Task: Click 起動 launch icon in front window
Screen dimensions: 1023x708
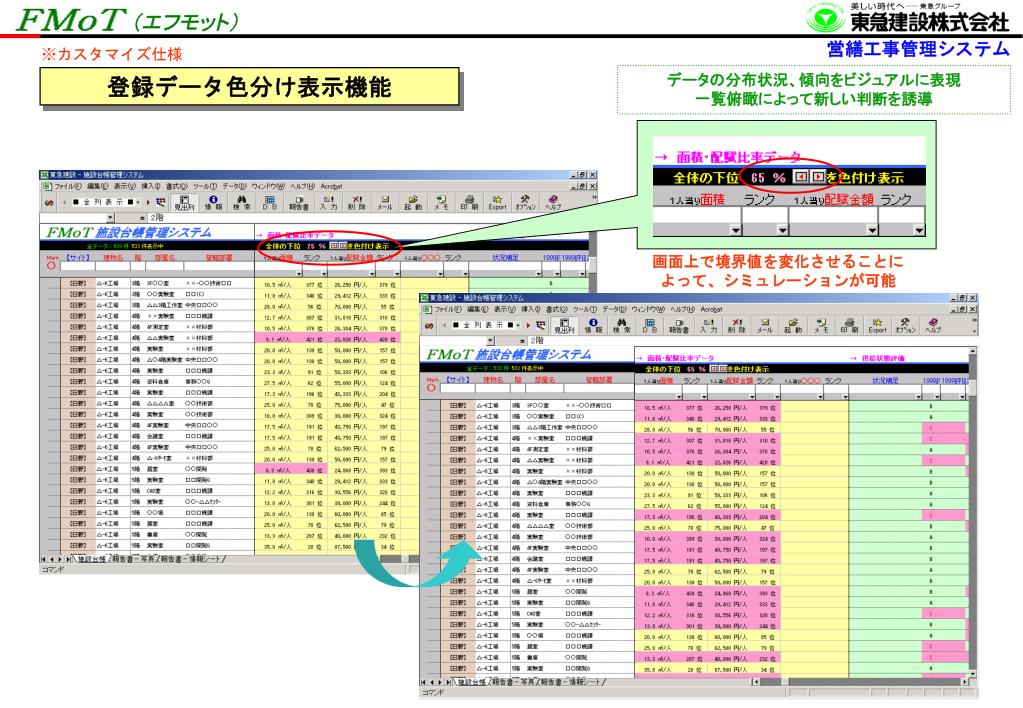Action: [793, 326]
